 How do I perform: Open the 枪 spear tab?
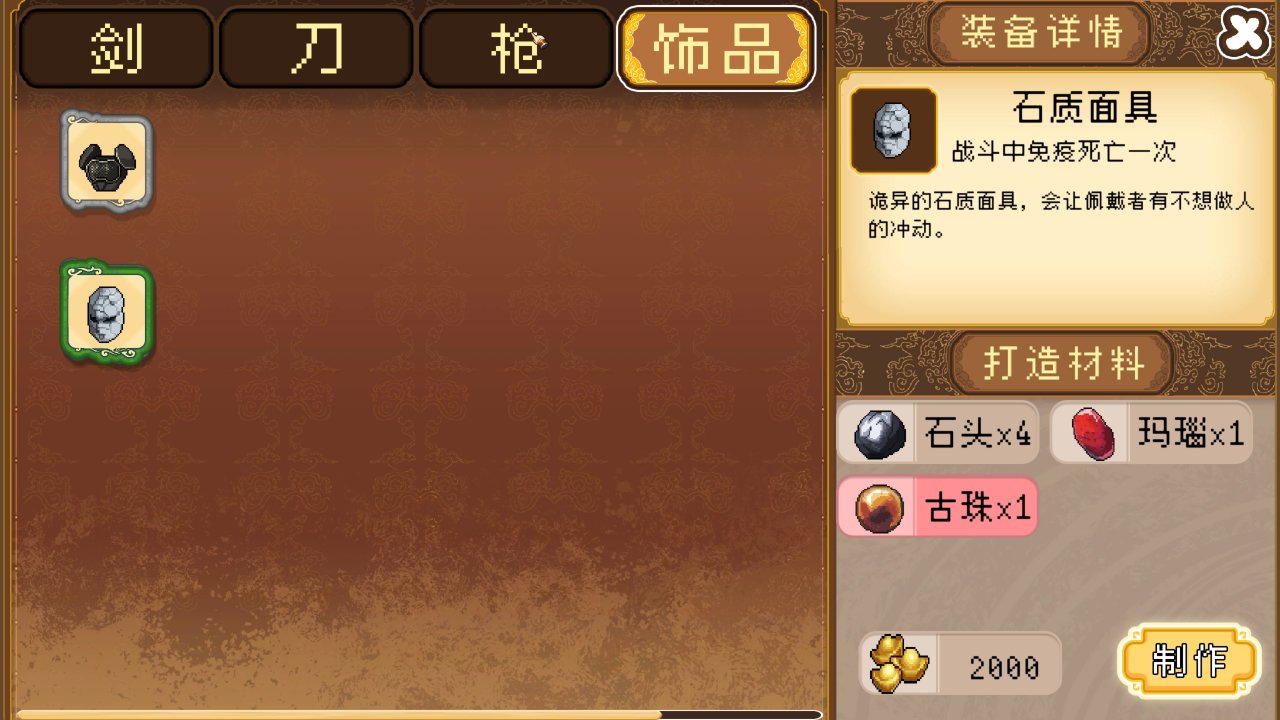click(516, 48)
